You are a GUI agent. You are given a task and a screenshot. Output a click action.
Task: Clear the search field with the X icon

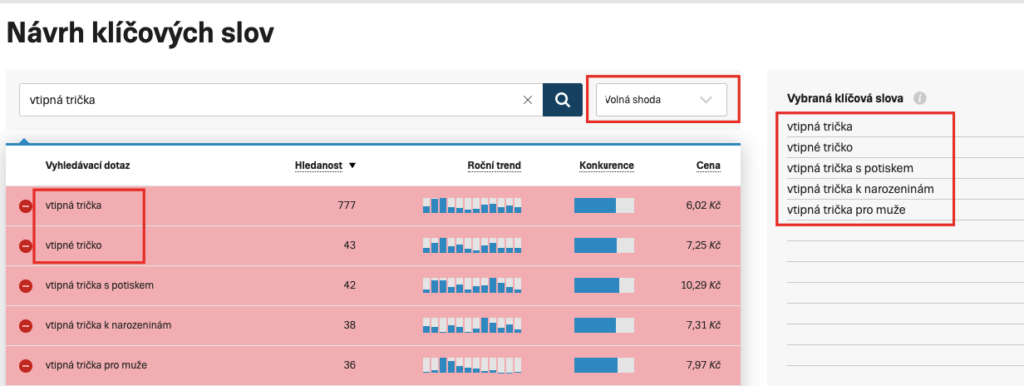pos(528,100)
